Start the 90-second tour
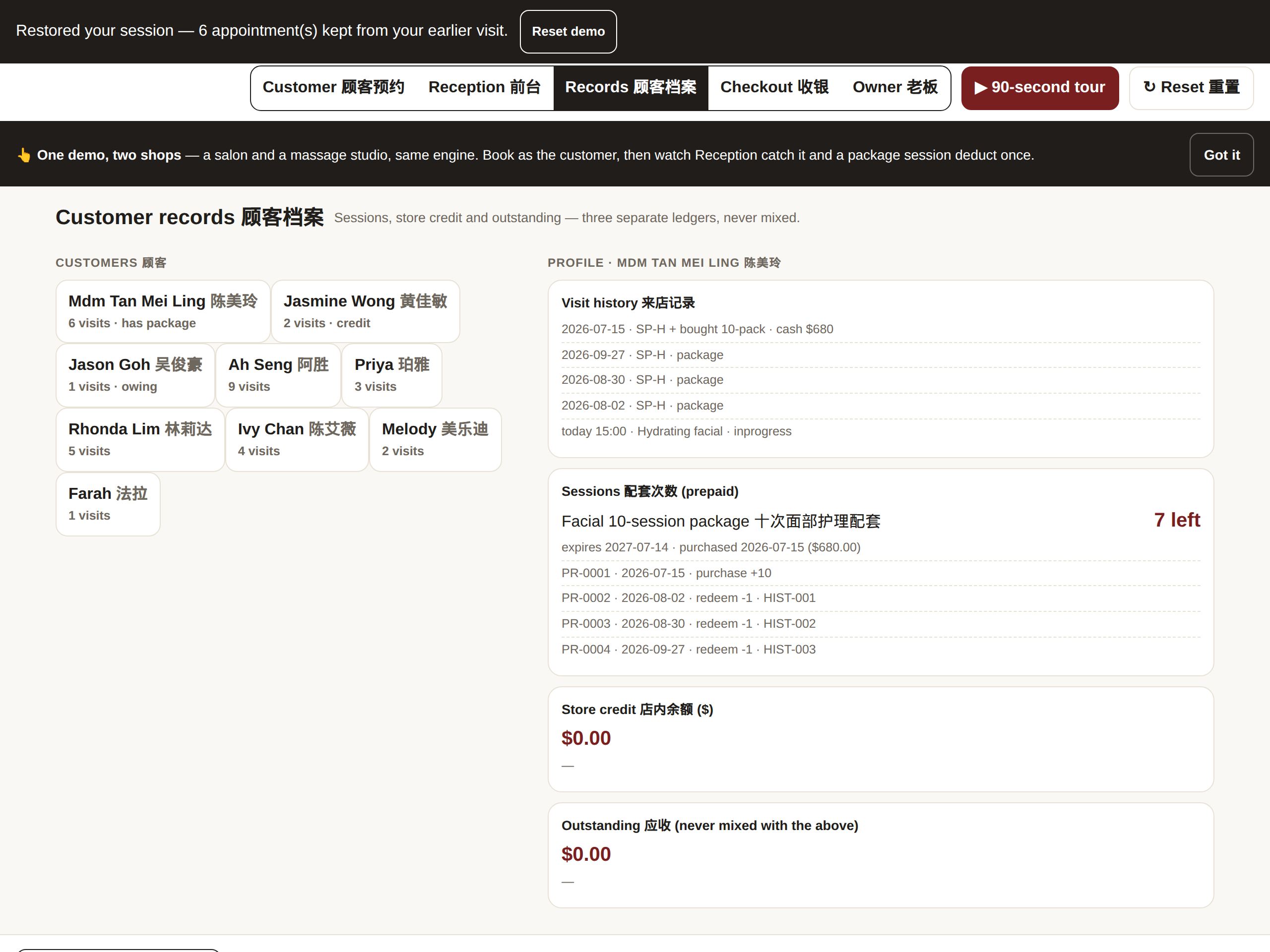Image resolution: width=1270 pixels, height=952 pixels. [1040, 88]
